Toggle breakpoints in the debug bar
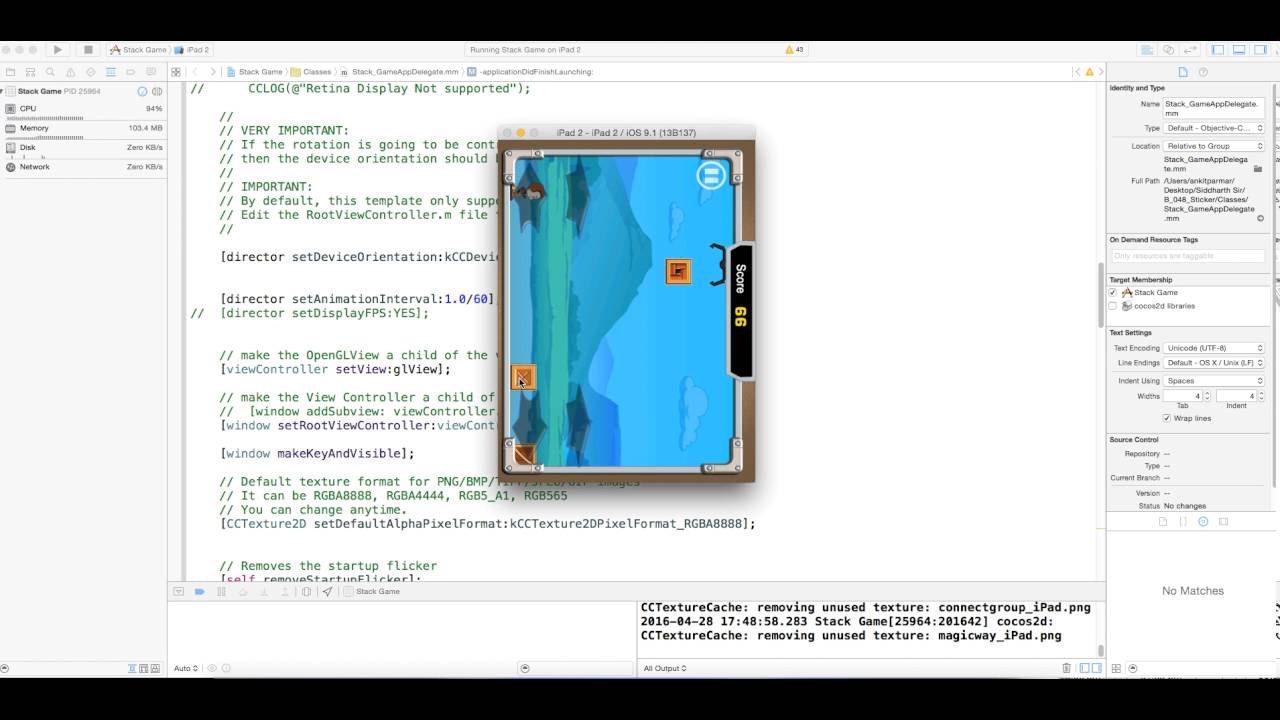Image resolution: width=1280 pixels, height=720 pixels. [199, 592]
